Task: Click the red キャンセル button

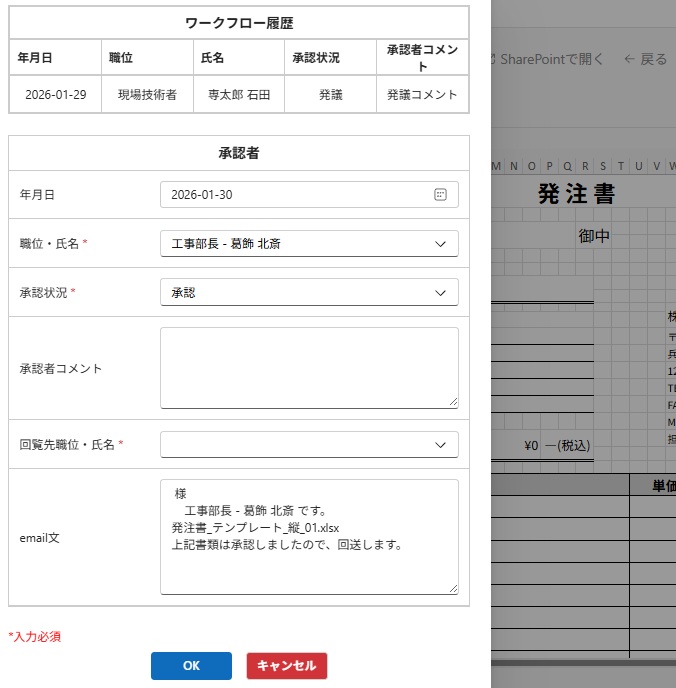Action: 286,666
